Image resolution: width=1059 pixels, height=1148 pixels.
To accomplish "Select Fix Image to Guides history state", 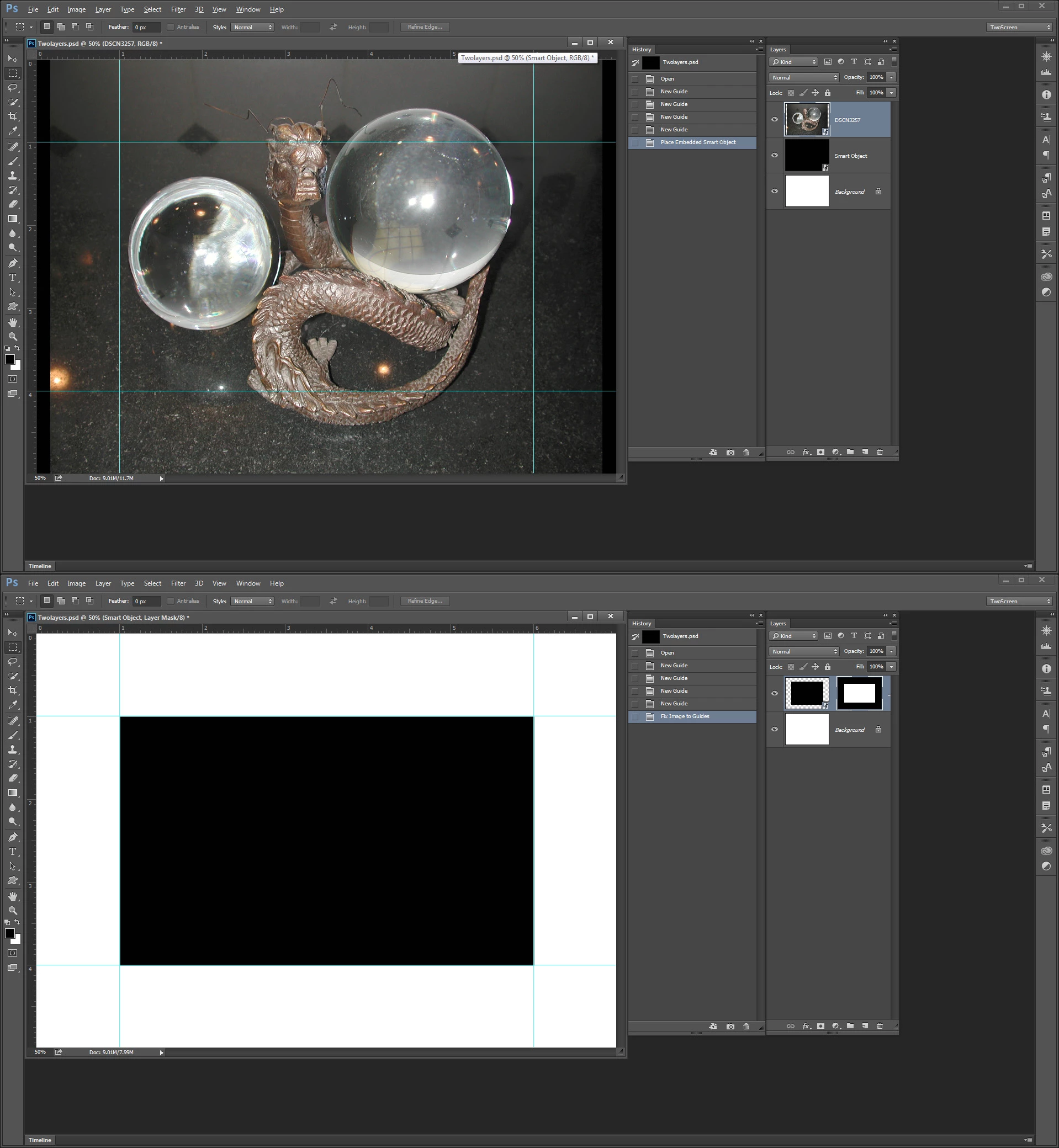I will coord(692,716).
